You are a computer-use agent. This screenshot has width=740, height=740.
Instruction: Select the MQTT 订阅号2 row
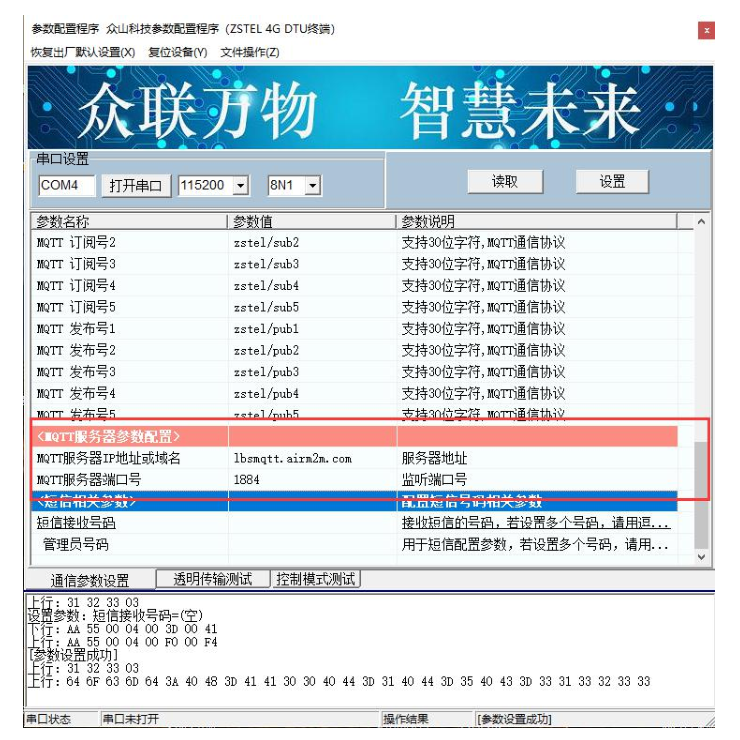355,243
